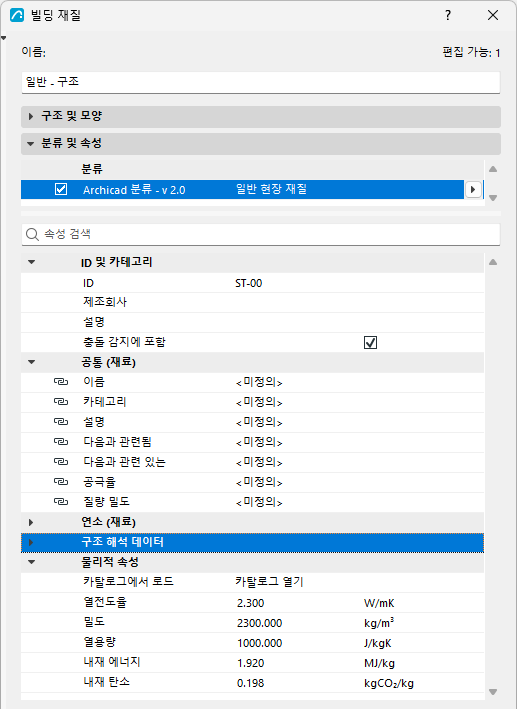Click the kgCO₂/kg unit label
Viewport: 517px width, 709px height.
click(x=389, y=683)
